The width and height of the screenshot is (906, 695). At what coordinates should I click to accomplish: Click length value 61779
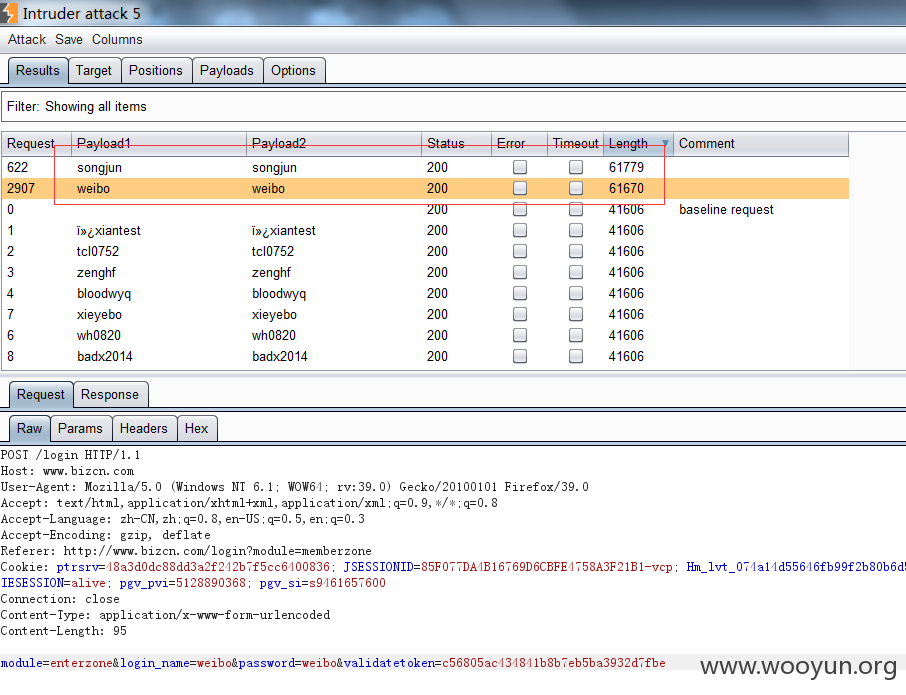(626, 167)
